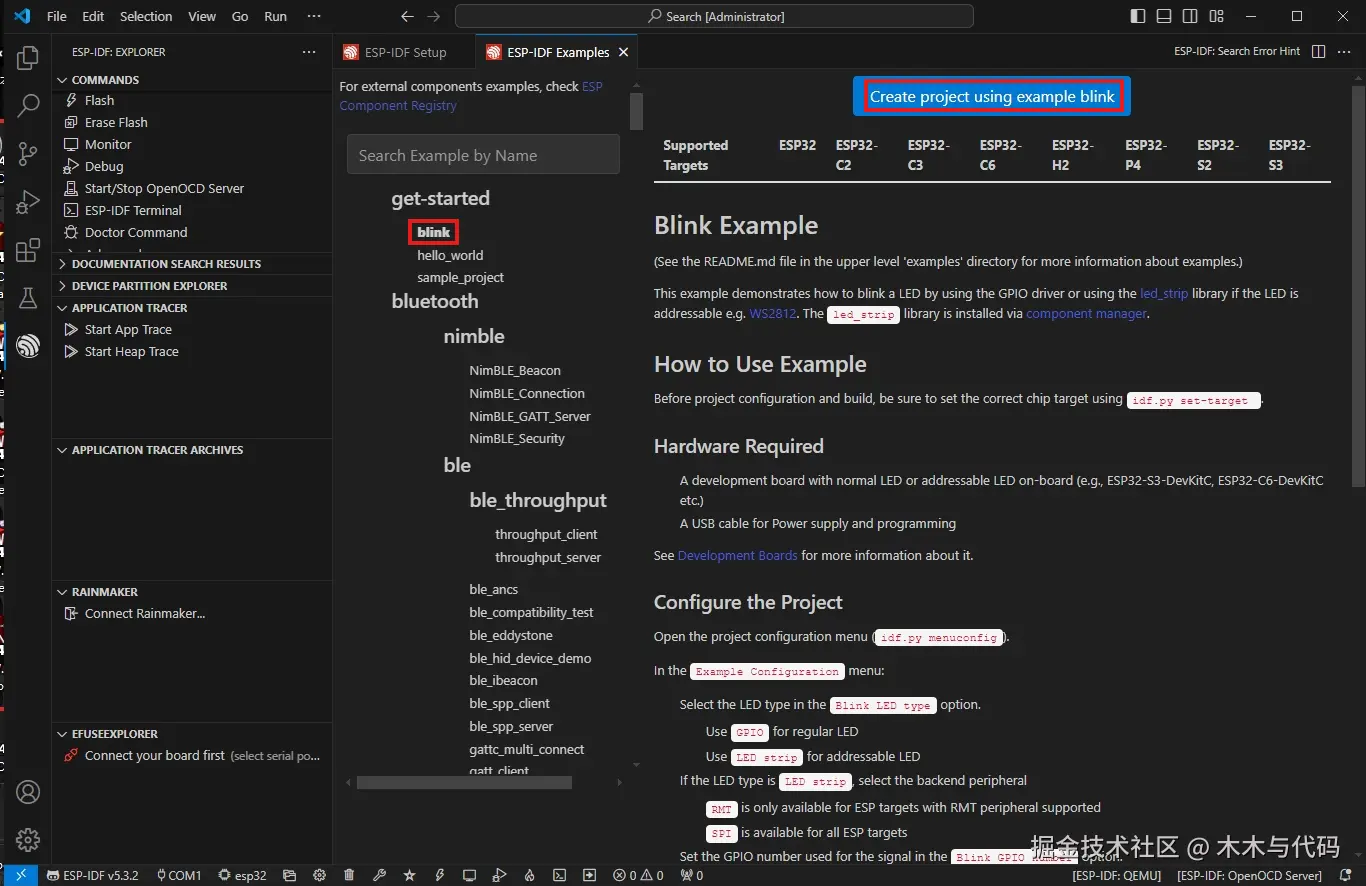Toggle the Panel layout button
The width and height of the screenshot is (1366, 886).
[1164, 16]
